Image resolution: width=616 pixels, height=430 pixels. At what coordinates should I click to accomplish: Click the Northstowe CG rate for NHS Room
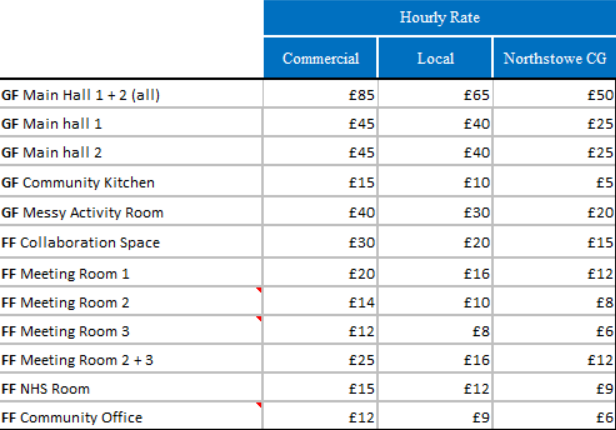[x=554, y=388]
